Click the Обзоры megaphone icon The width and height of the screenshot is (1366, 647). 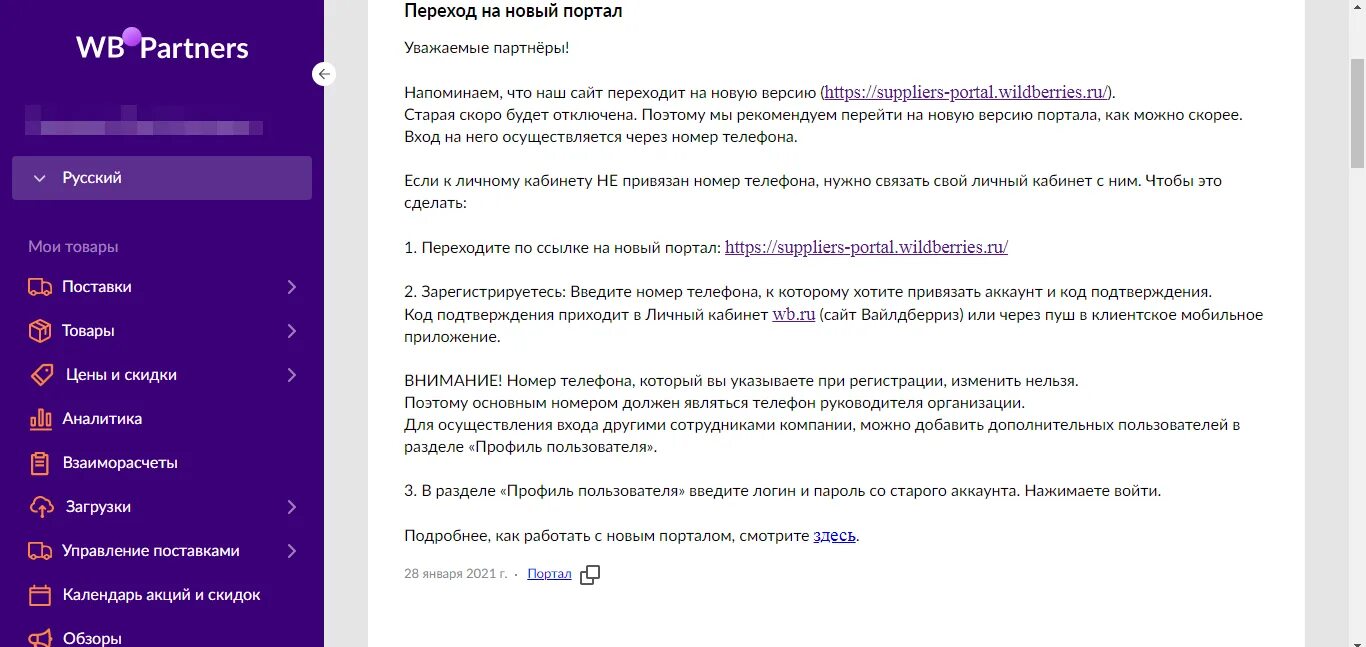click(x=40, y=638)
